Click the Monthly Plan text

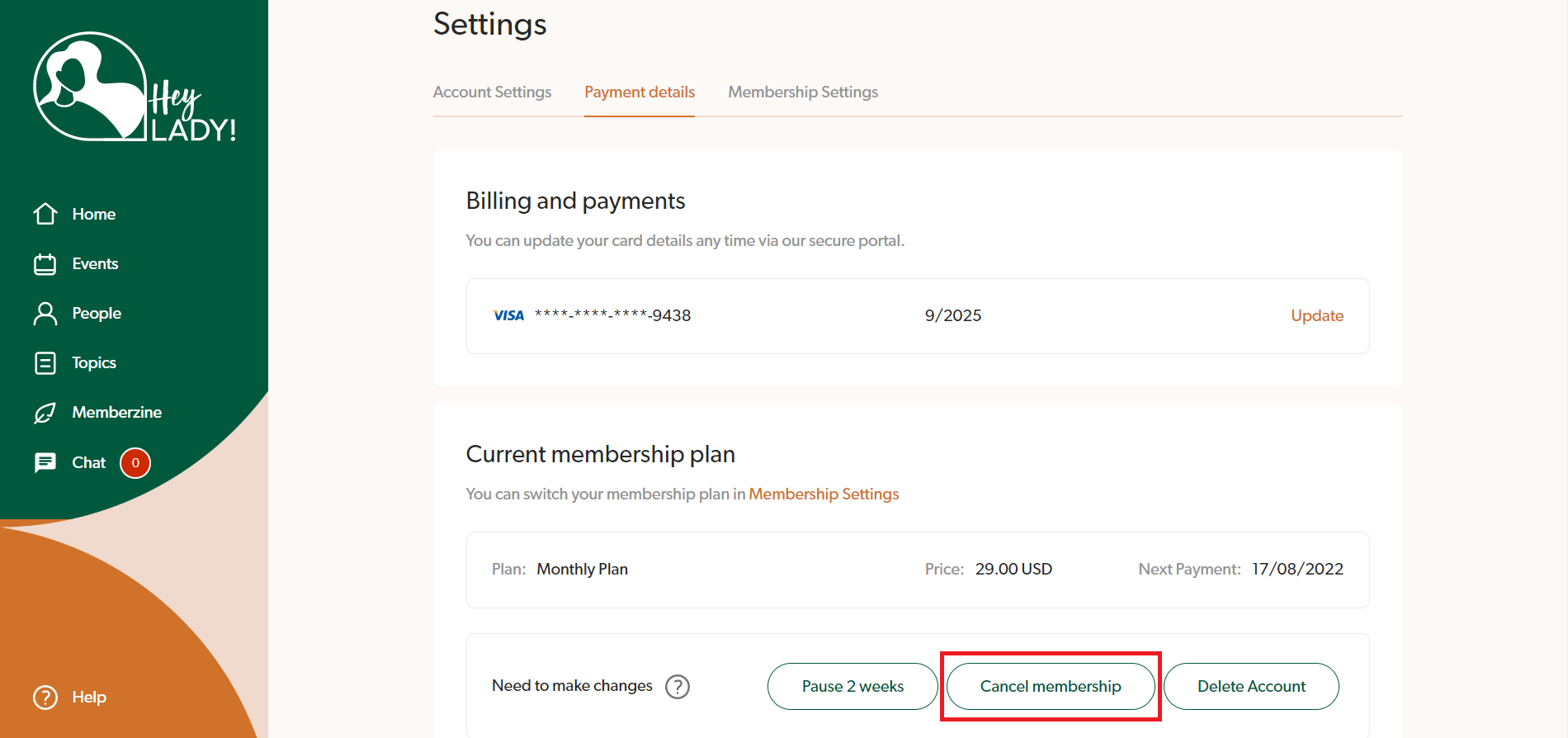[583, 569]
